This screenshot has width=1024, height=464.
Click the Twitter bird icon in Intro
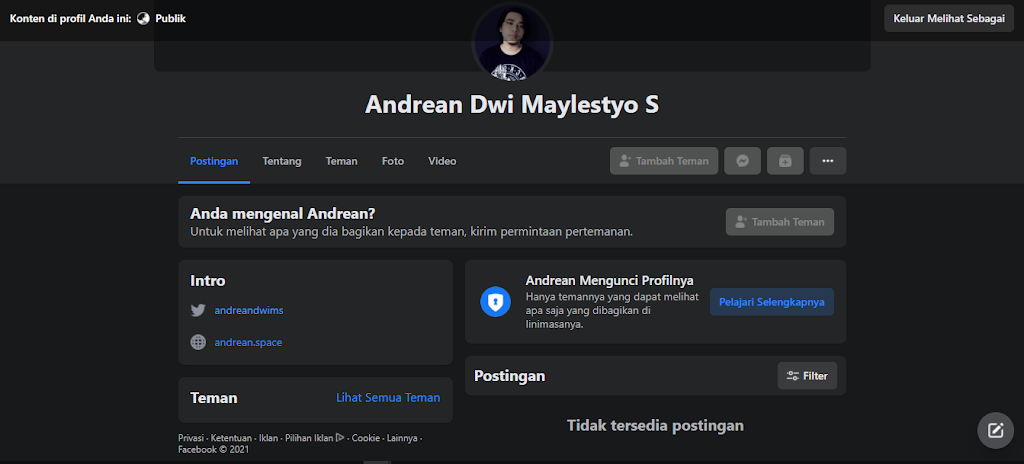198,310
